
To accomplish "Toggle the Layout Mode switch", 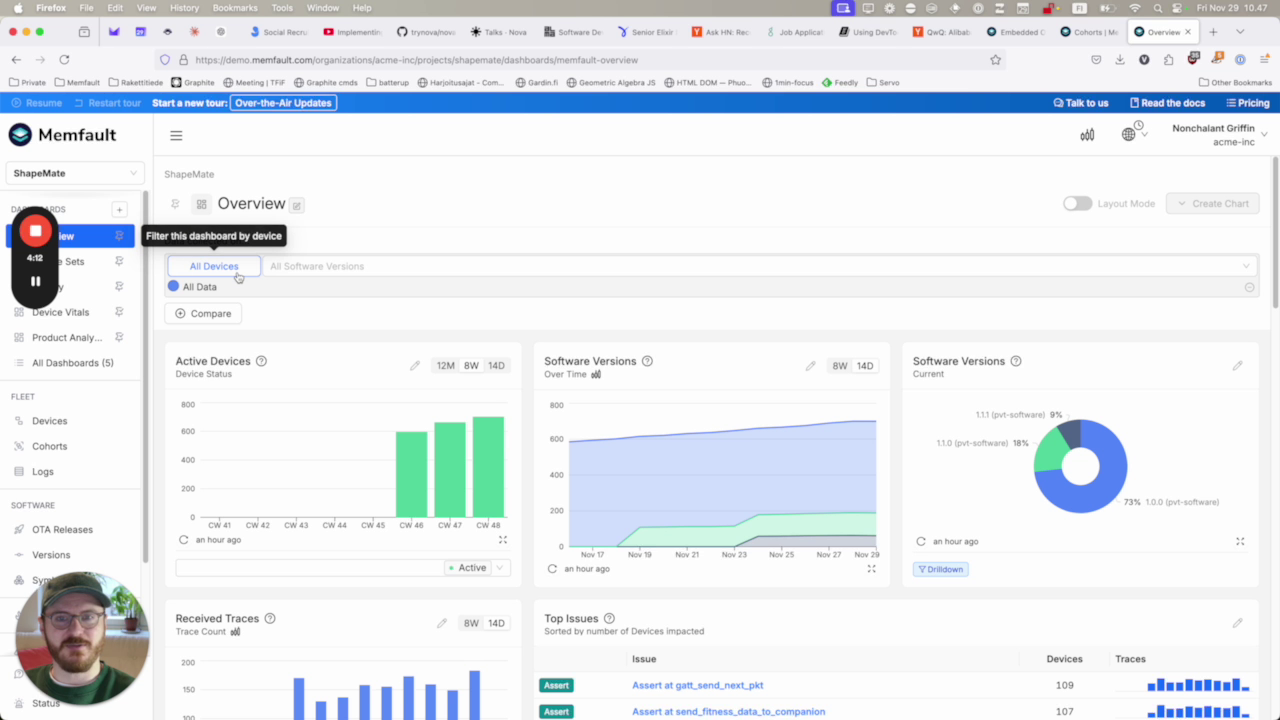I will pyautogui.click(x=1077, y=204).
